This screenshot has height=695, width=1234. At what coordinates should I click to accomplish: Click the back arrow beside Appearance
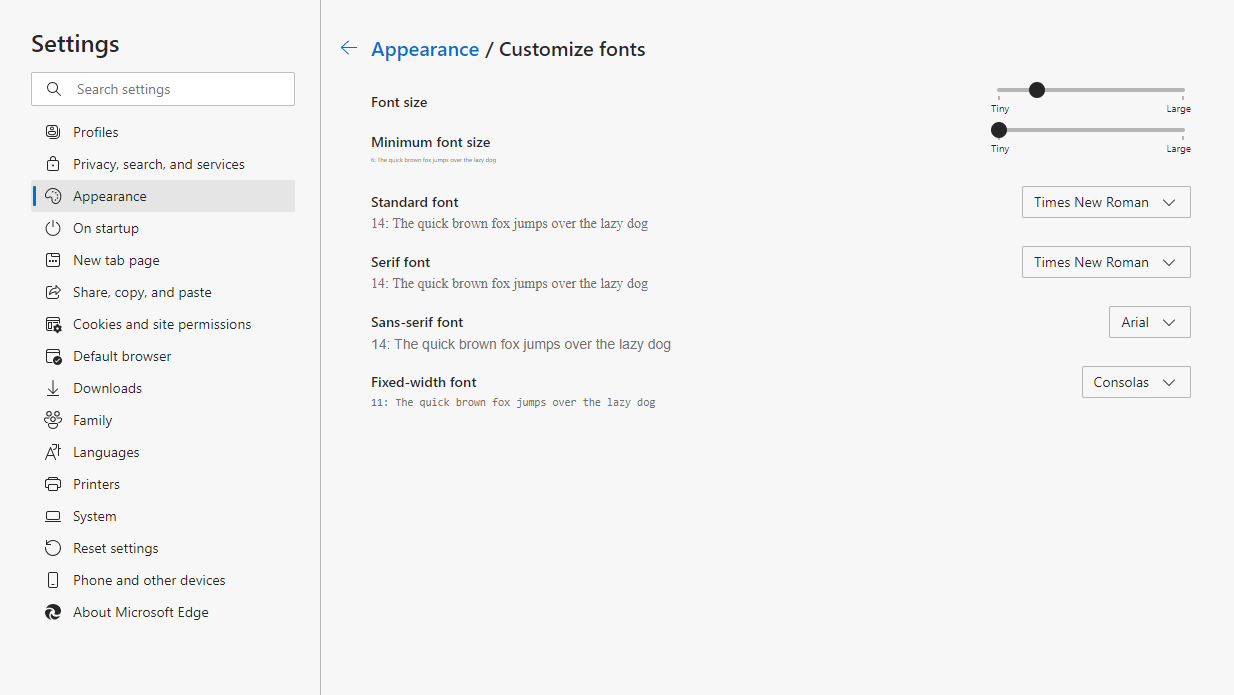pos(348,48)
